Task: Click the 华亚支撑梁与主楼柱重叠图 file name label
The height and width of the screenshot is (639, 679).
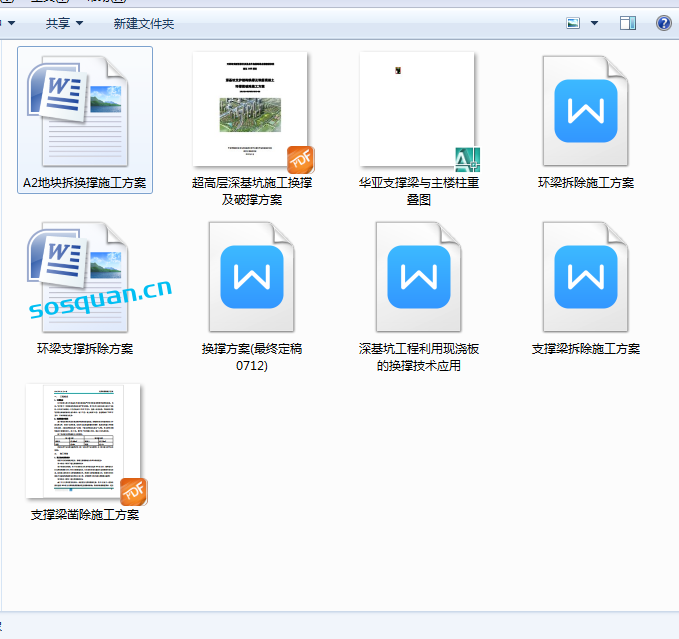Action: click(418, 191)
